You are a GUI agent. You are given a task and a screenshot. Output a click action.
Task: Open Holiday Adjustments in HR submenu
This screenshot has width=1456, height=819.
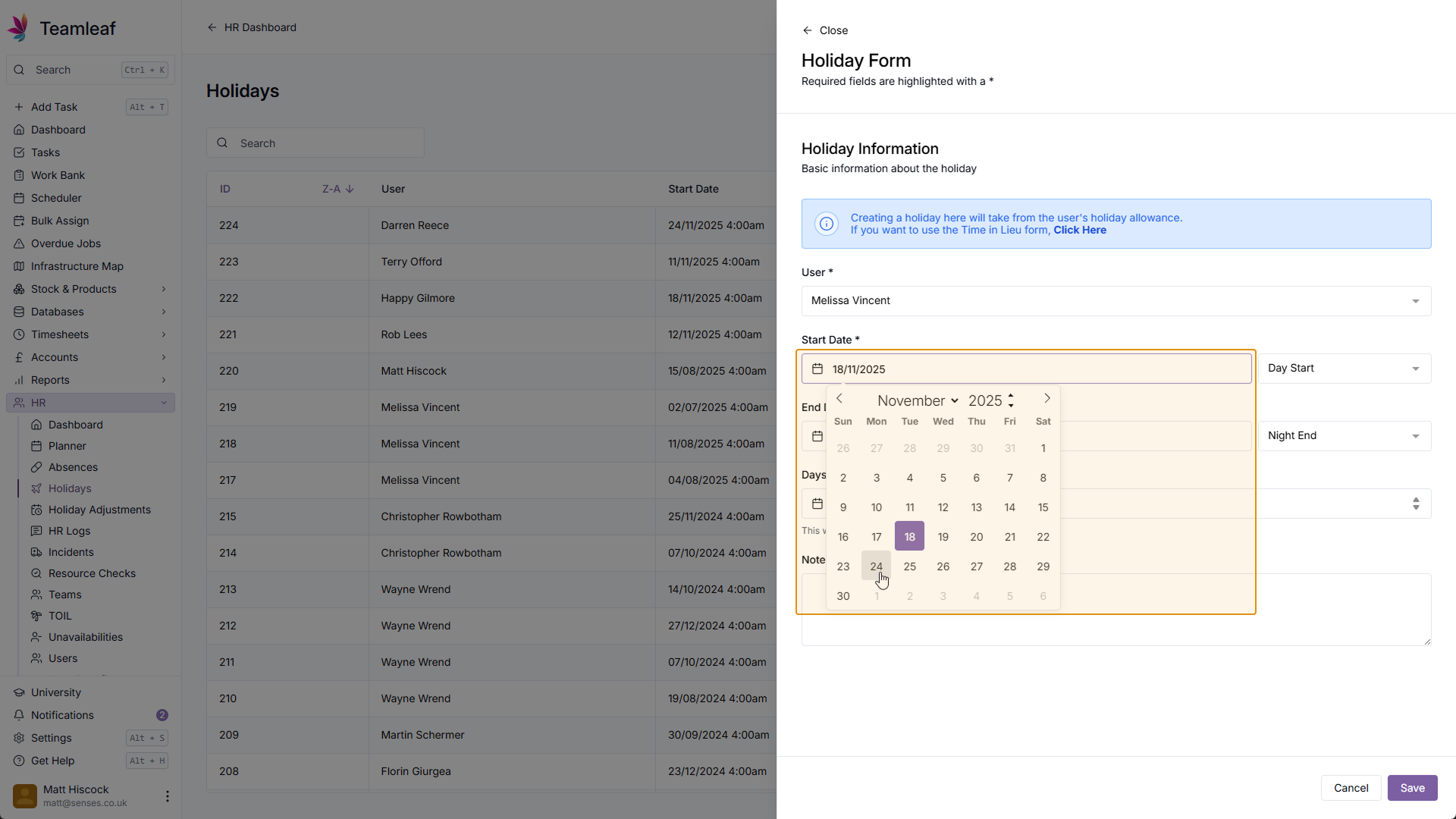tap(99, 510)
